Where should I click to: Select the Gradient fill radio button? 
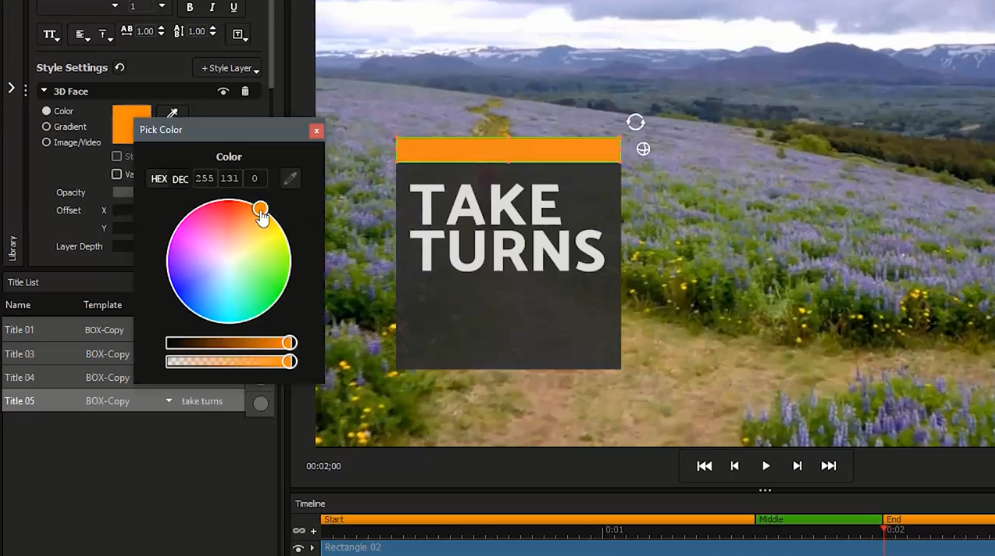(46, 127)
